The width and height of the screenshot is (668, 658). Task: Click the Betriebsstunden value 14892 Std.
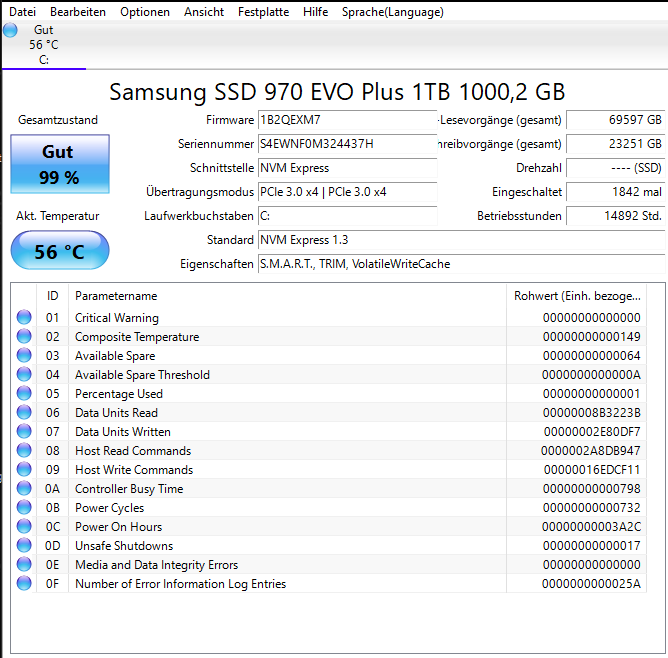615,216
